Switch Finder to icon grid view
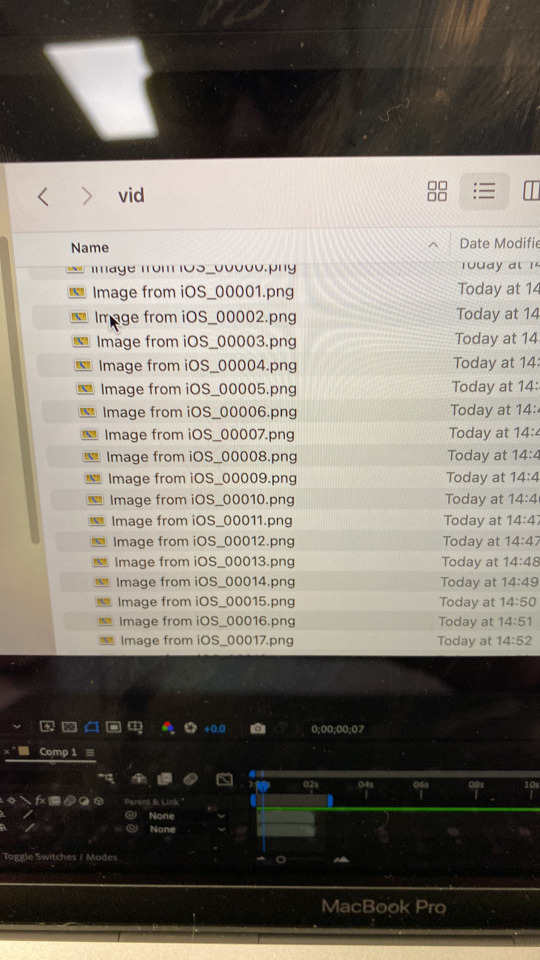 click(437, 191)
